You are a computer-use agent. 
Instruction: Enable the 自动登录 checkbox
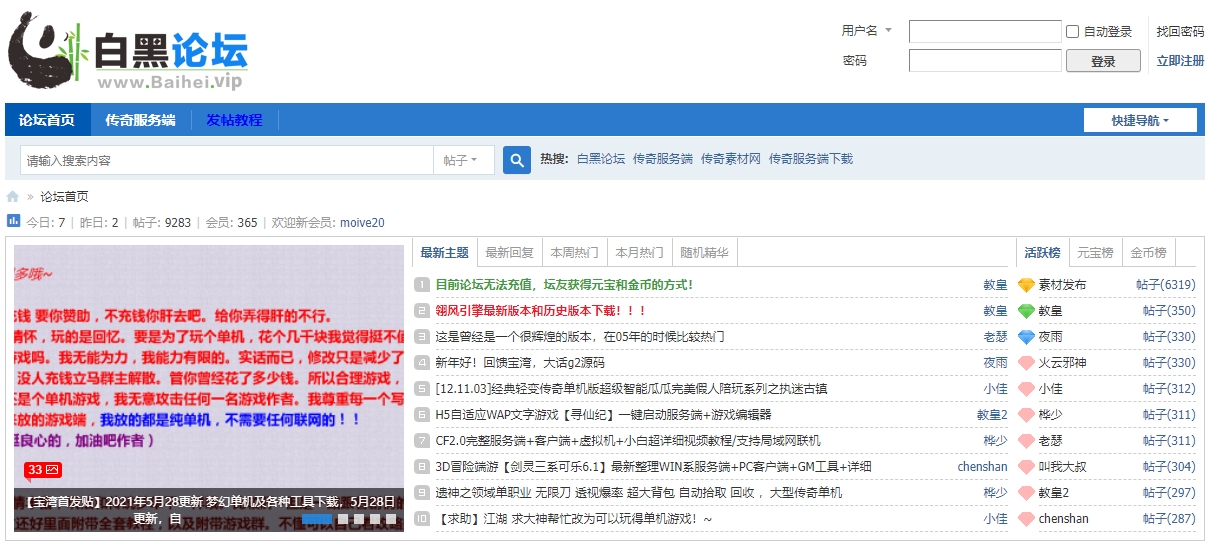coord(1073,32)
